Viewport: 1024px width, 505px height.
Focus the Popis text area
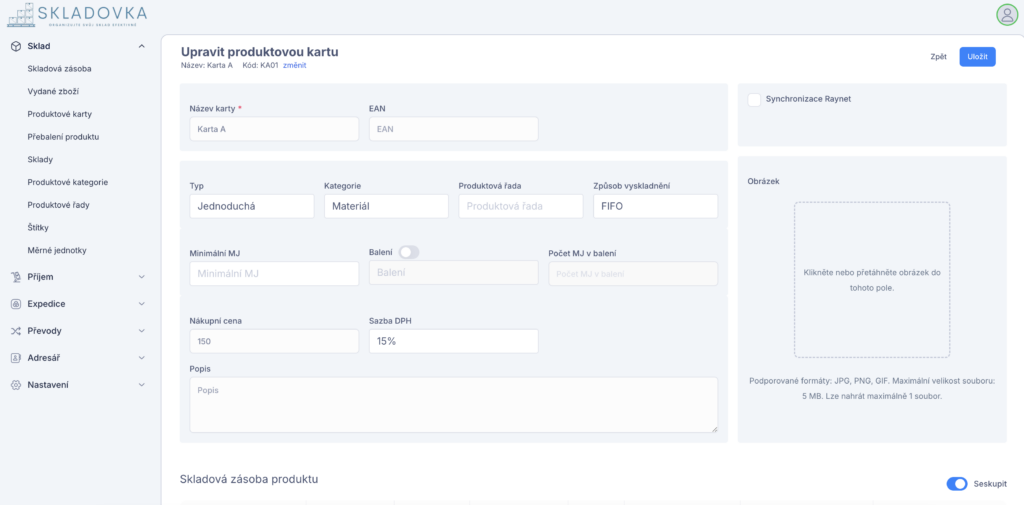coord(453,404)
